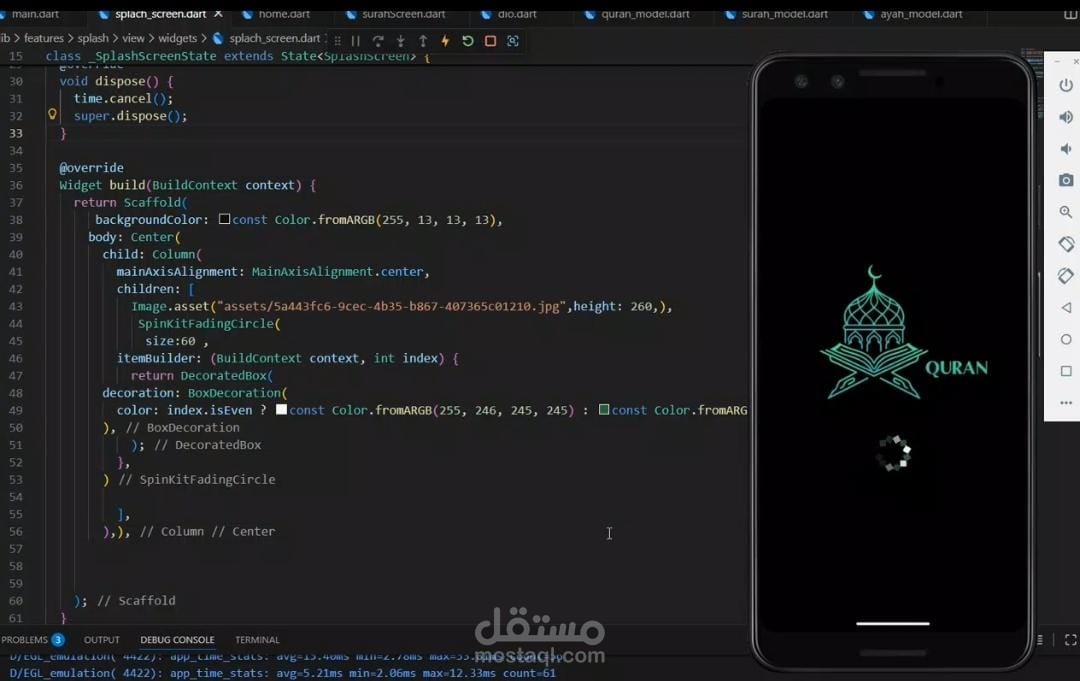Click the white color swatch on line 49
Screen dimensions: 1080x681
point(281,410)
